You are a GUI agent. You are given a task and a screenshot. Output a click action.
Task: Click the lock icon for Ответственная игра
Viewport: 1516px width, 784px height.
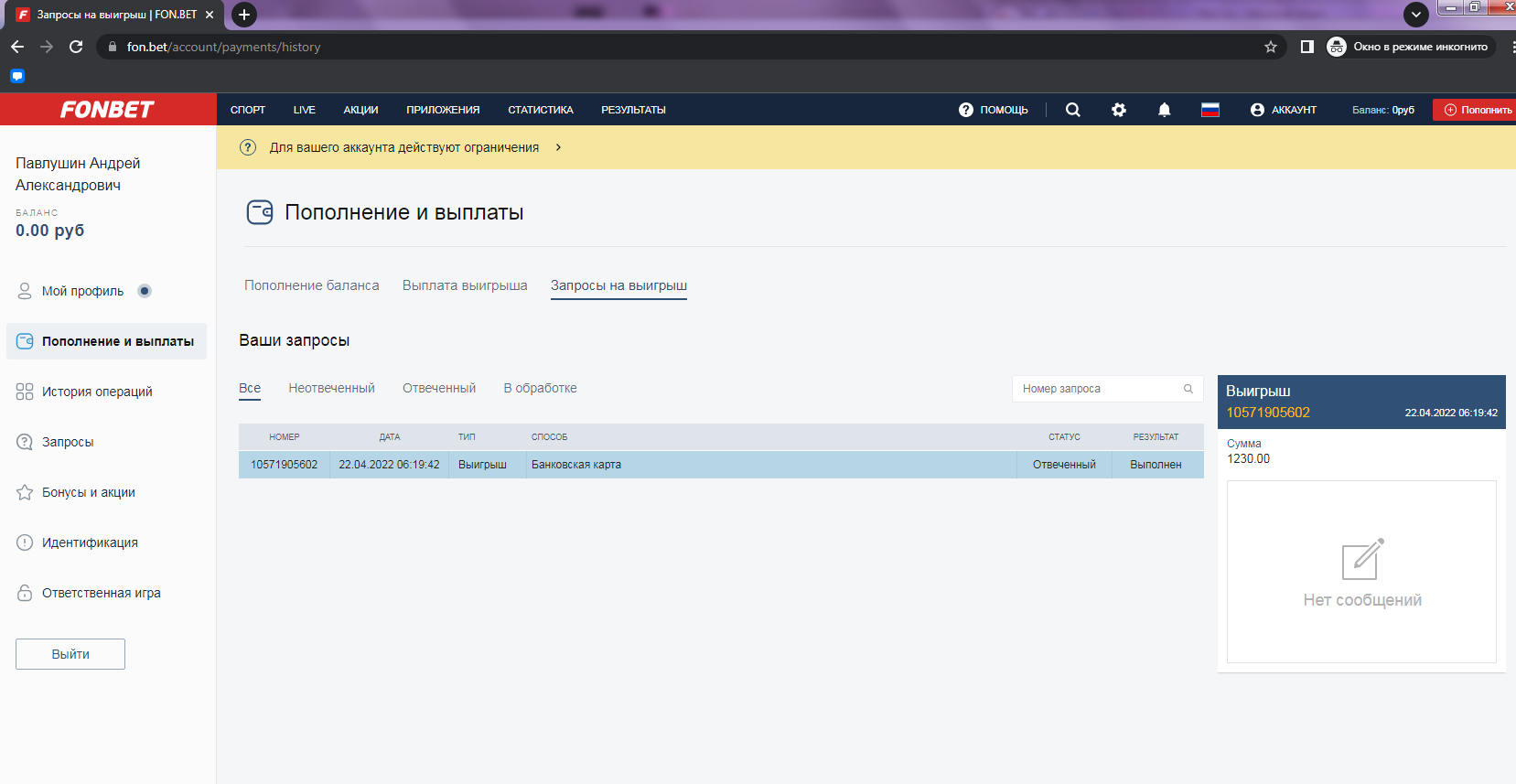pyautogui.click(x=25, y=593)
